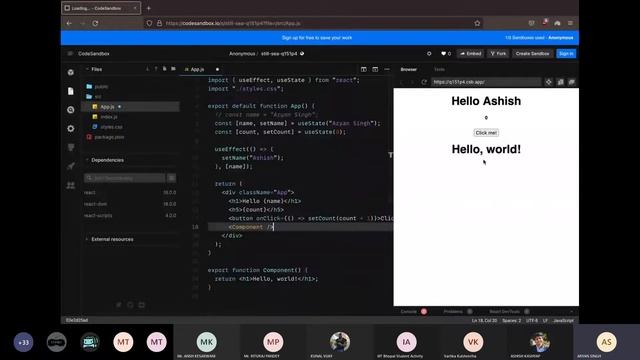640x360 pixels.
Task: Select App.js in file tree
Action: 131,107
